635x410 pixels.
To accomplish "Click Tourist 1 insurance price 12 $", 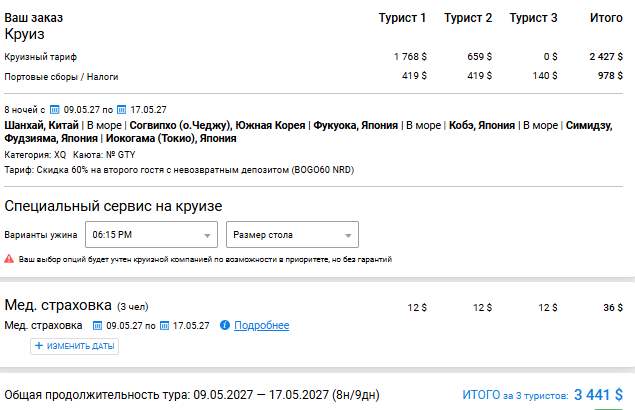I will pos(417,308).
